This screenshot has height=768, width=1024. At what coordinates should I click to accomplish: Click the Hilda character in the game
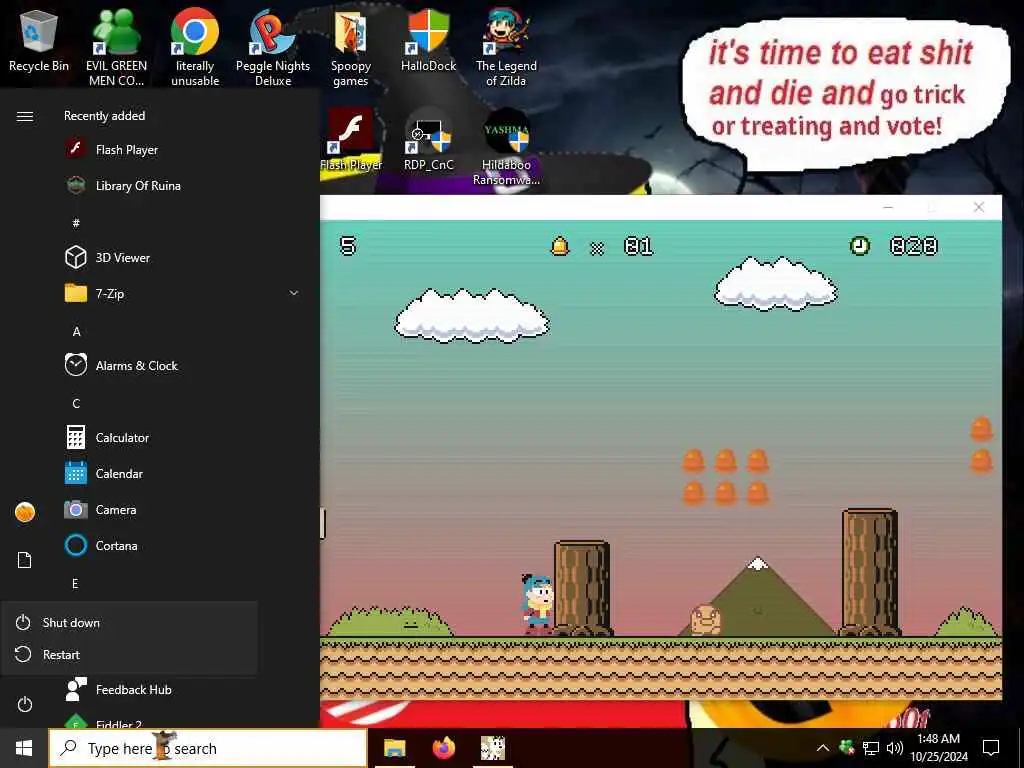tap(537, 604)
